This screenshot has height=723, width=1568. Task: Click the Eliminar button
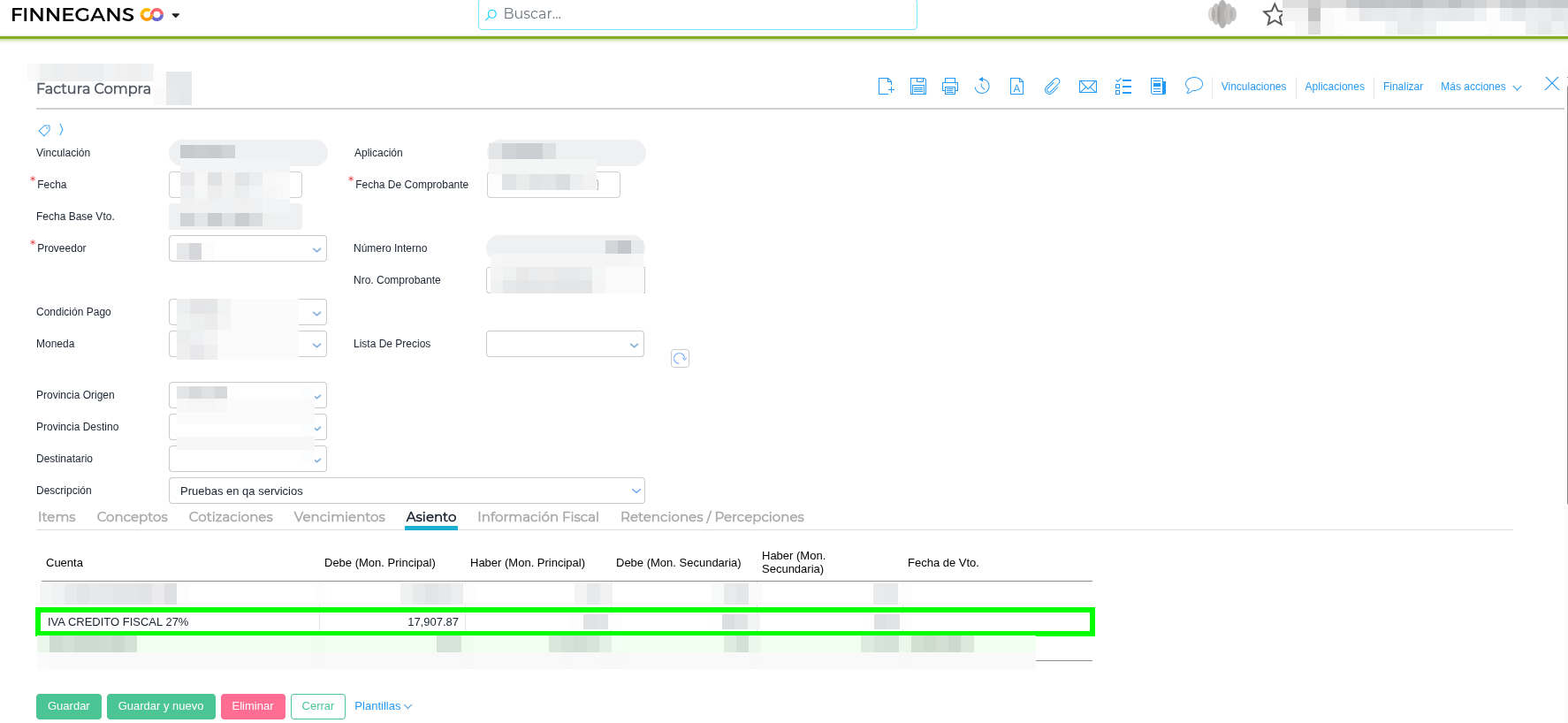click(x=253, y=706)
